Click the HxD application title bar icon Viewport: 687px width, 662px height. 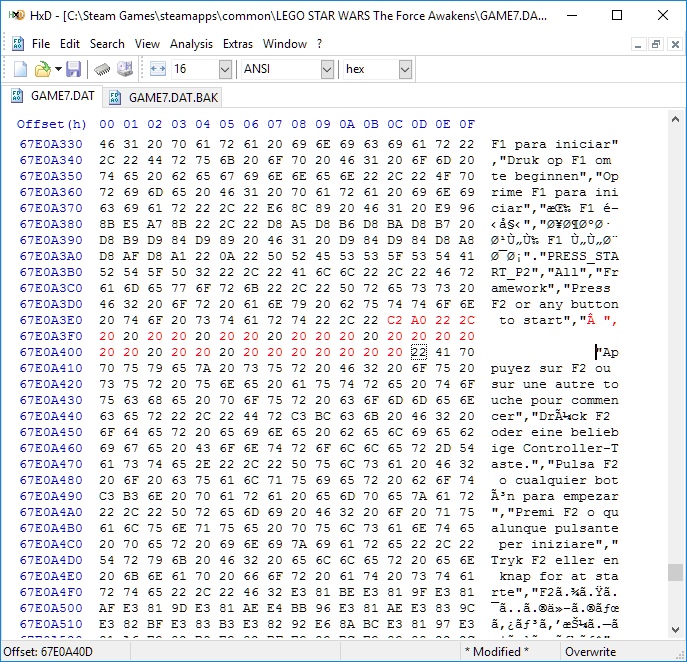coord(17,15)
